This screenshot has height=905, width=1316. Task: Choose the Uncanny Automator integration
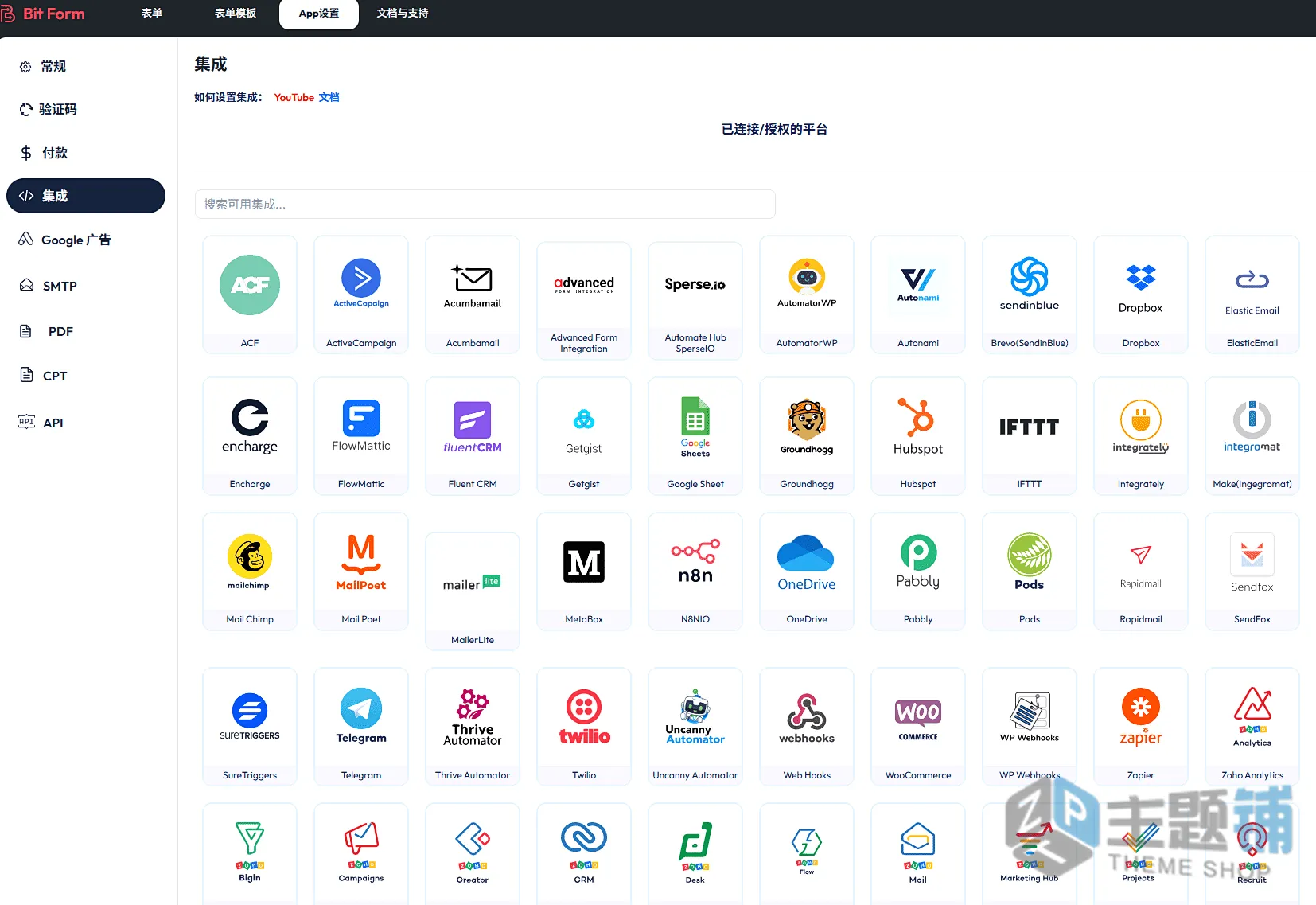[695, 727]
